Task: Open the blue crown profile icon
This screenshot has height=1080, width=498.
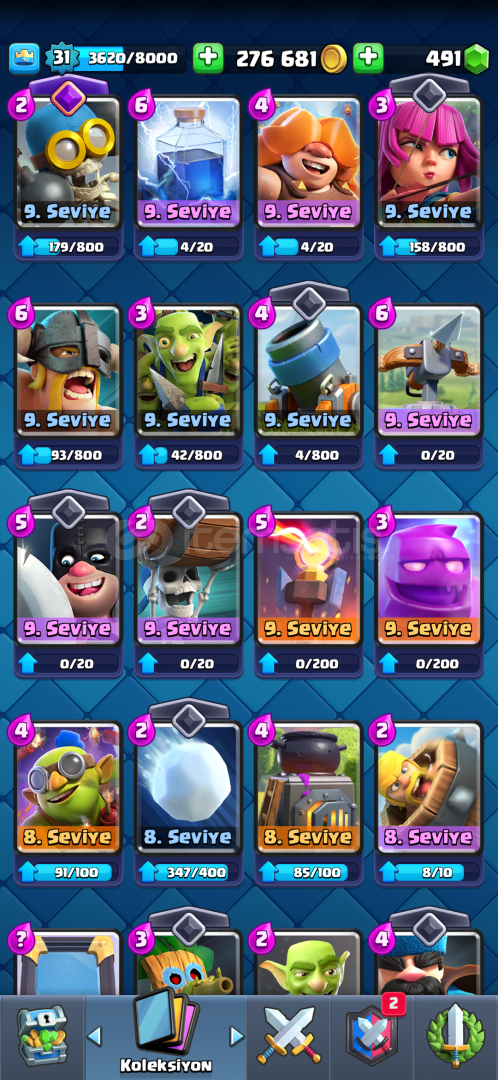Action: point(24,59)
